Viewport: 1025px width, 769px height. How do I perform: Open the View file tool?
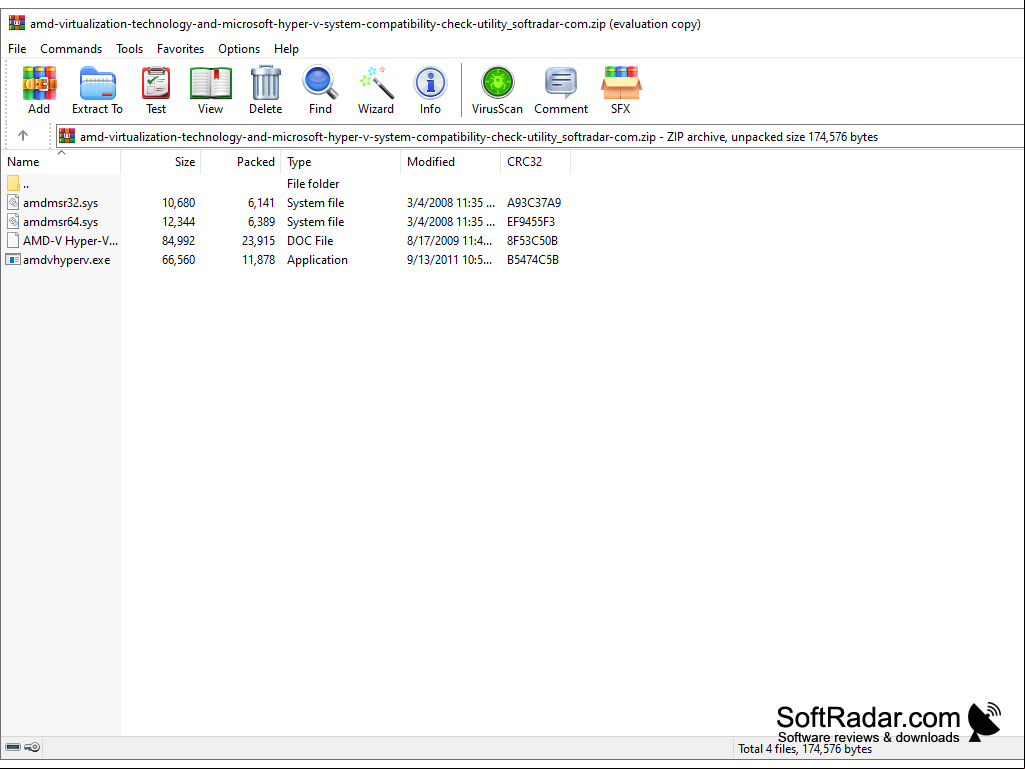(x=210, y=83)
